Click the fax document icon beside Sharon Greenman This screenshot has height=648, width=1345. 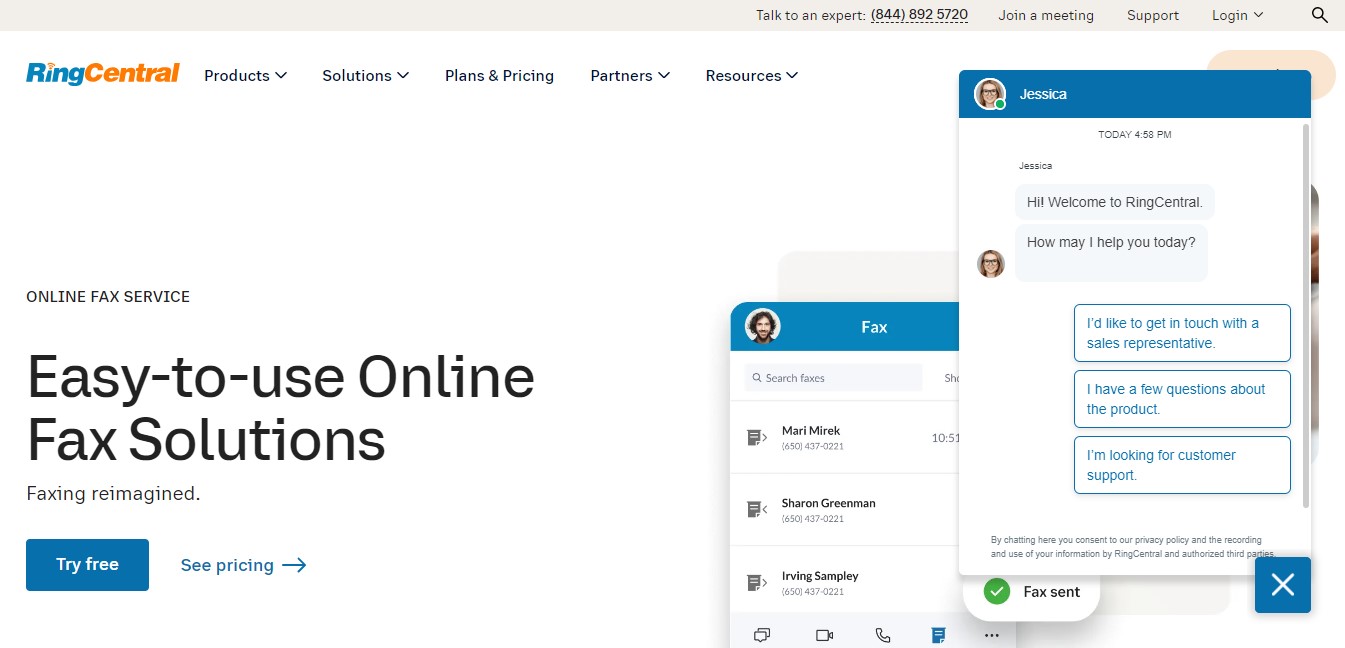pyautogui.click(x=757, y=510)
